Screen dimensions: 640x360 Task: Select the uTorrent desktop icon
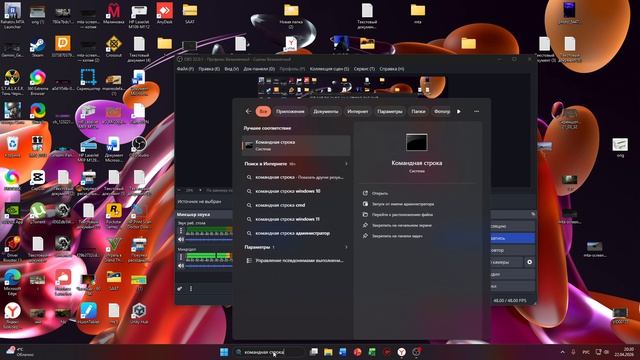point(38,213)
